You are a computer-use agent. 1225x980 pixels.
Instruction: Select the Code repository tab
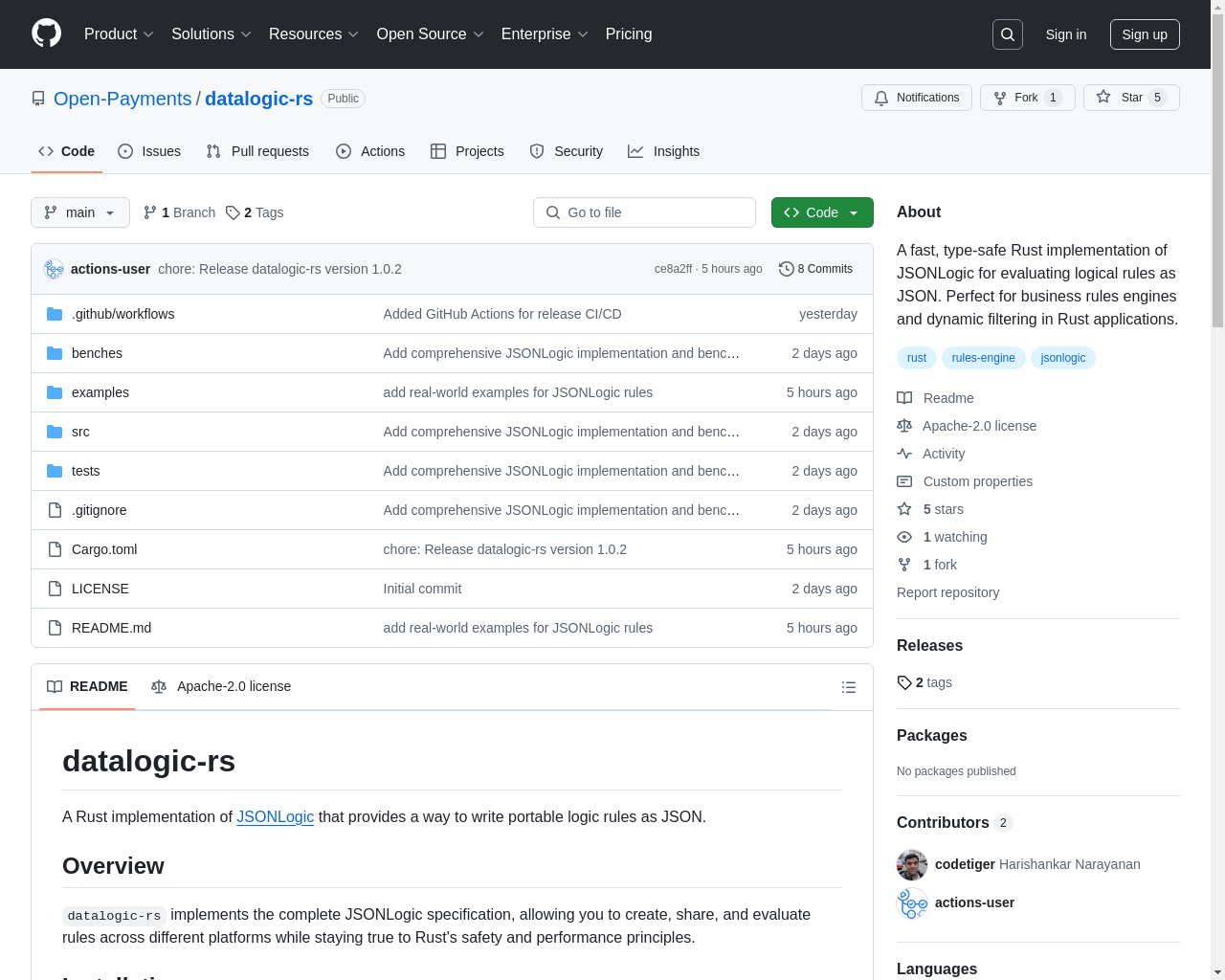click(67, 151)
